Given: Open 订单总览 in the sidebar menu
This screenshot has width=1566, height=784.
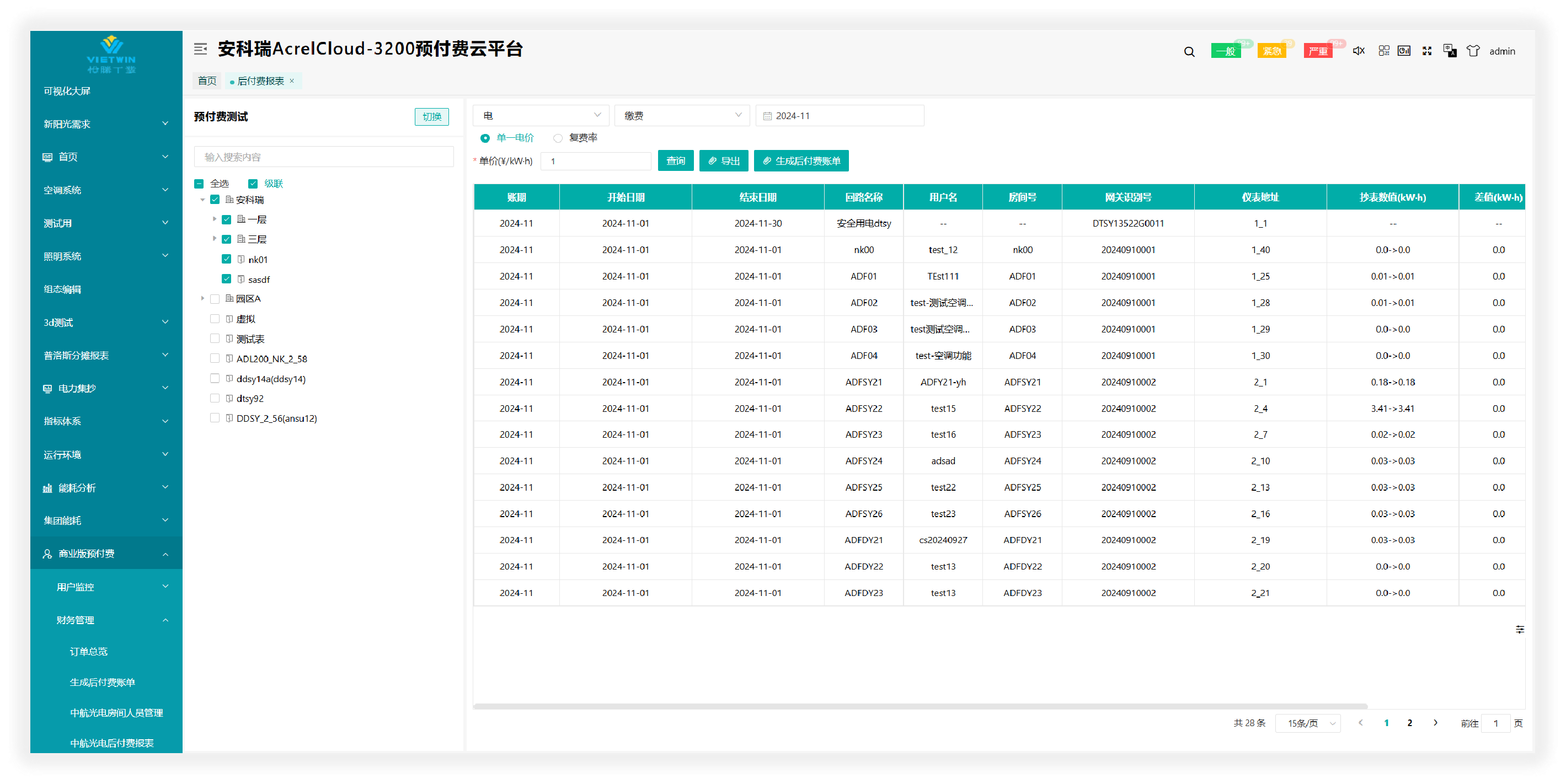Looking at the screenshot, I should (x=89, y=652).
